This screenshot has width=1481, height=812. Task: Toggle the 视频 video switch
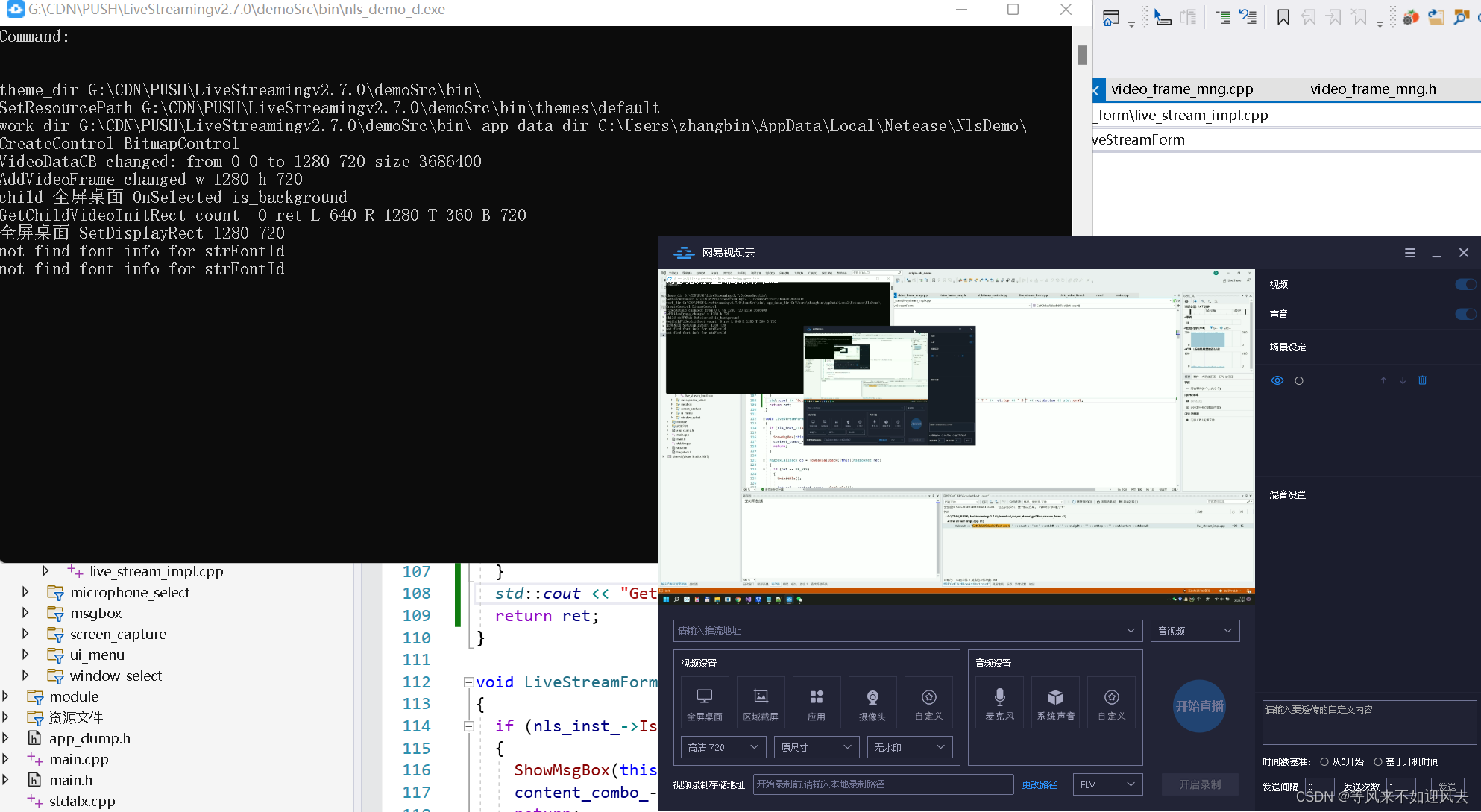click(1465, 284)
